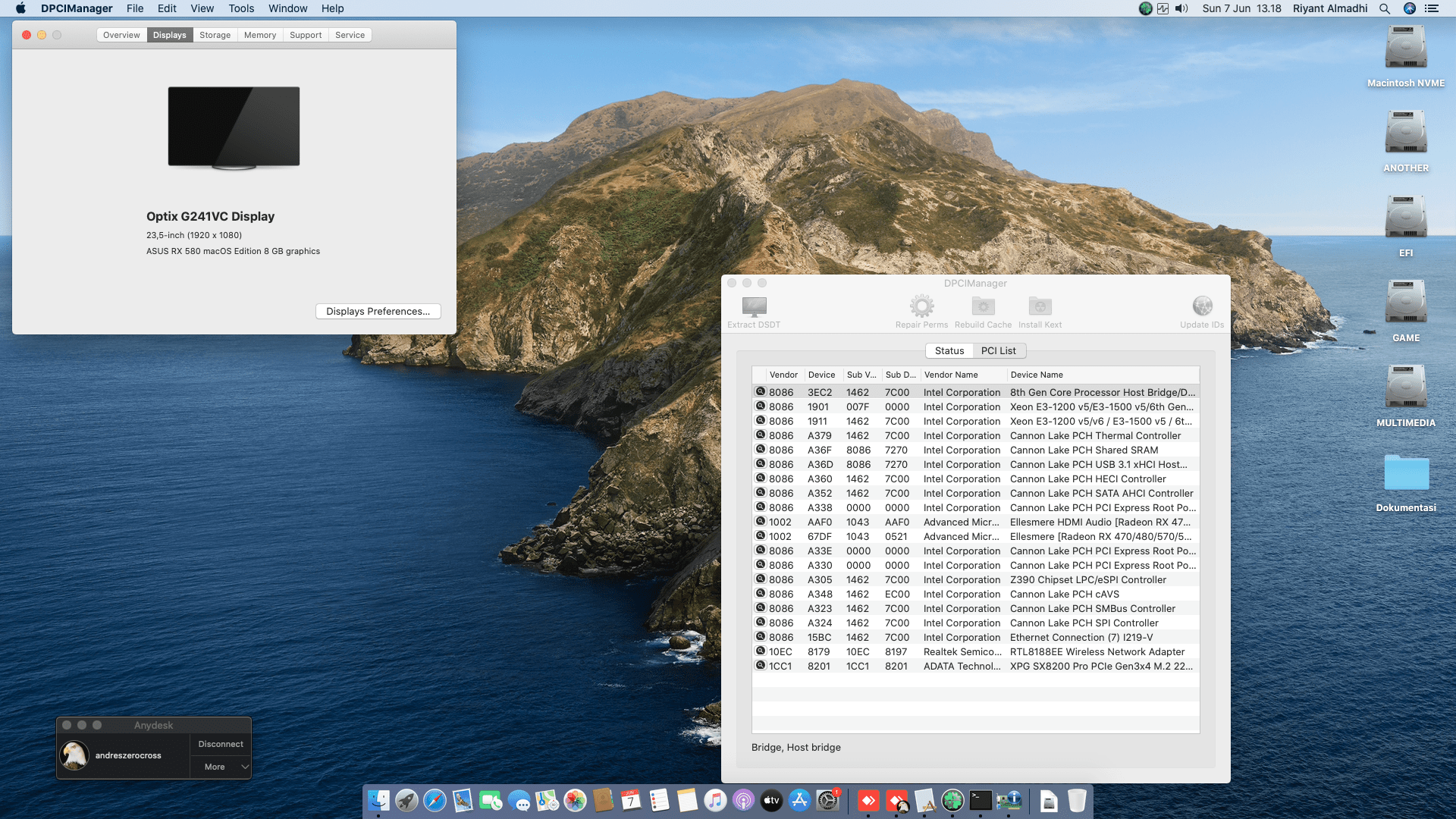Viewport: 1456px width, 819px height.
Task: Select the ANOTHER drive on desktop
Action: (1406, 132)
